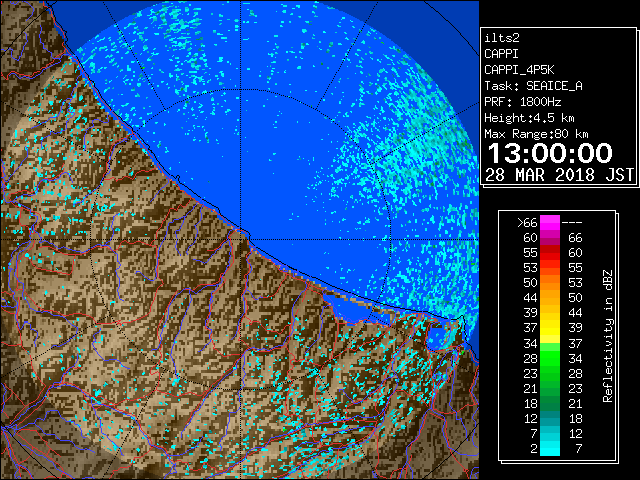640x480 pixels.
Task: Select the "2" label at legend bottom
Action: pos(534,449)
